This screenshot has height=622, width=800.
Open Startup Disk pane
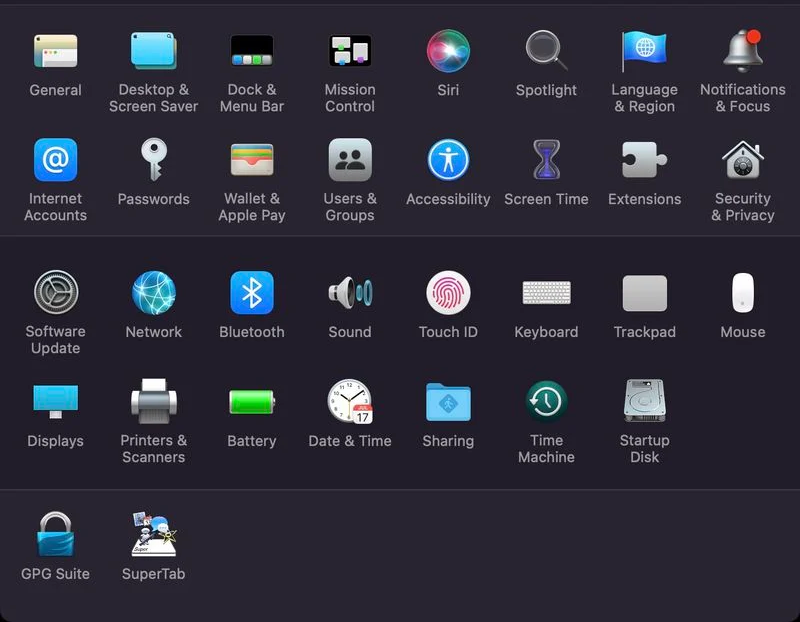tap(644, 401)
